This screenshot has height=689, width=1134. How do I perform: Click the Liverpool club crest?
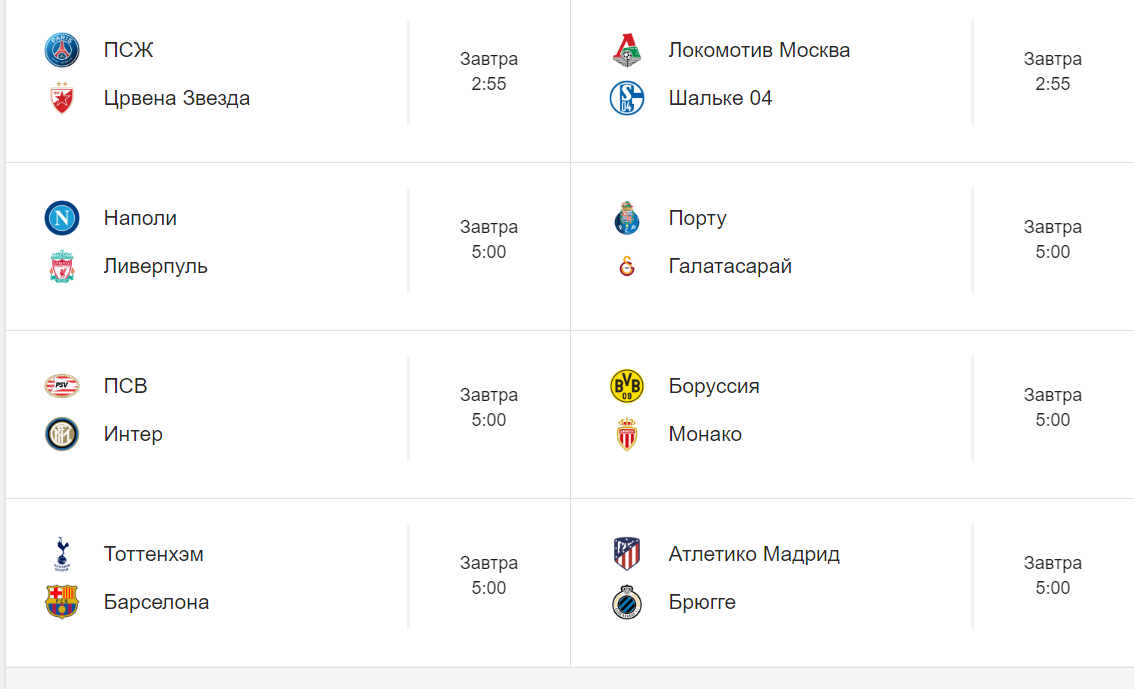tap(62, 266)
